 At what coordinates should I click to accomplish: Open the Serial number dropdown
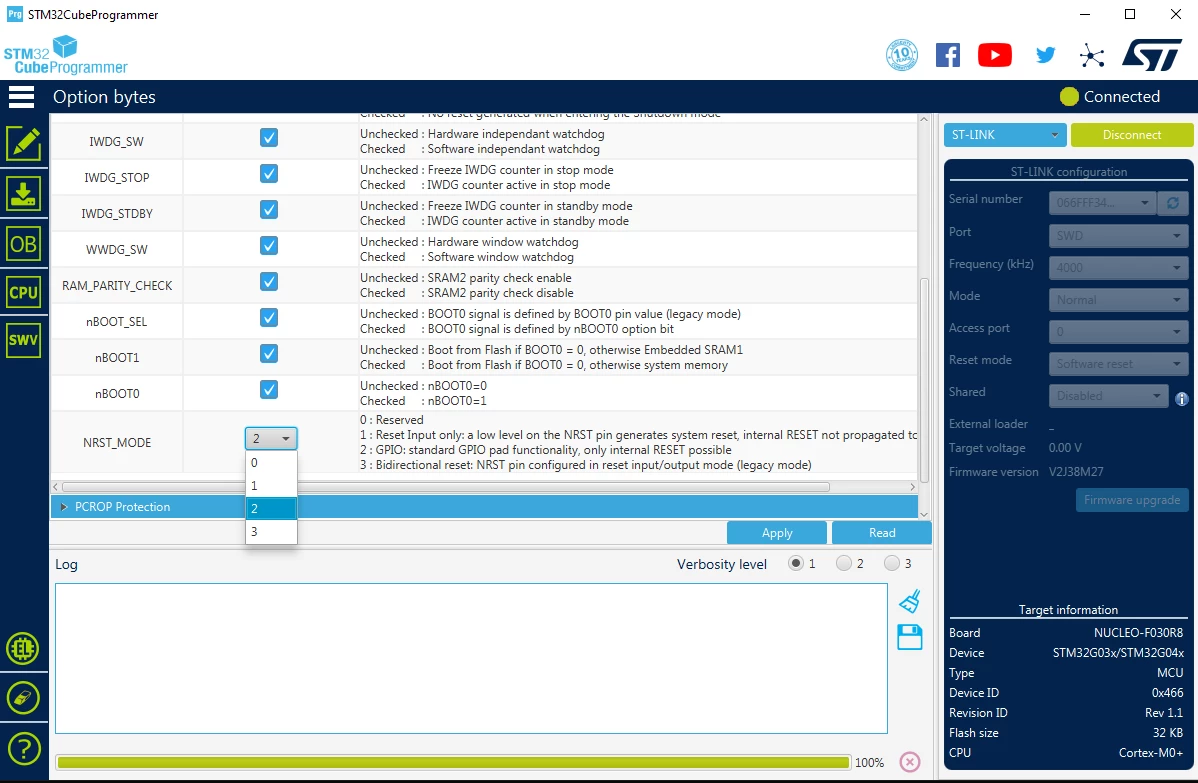[x=1102, y=202]
